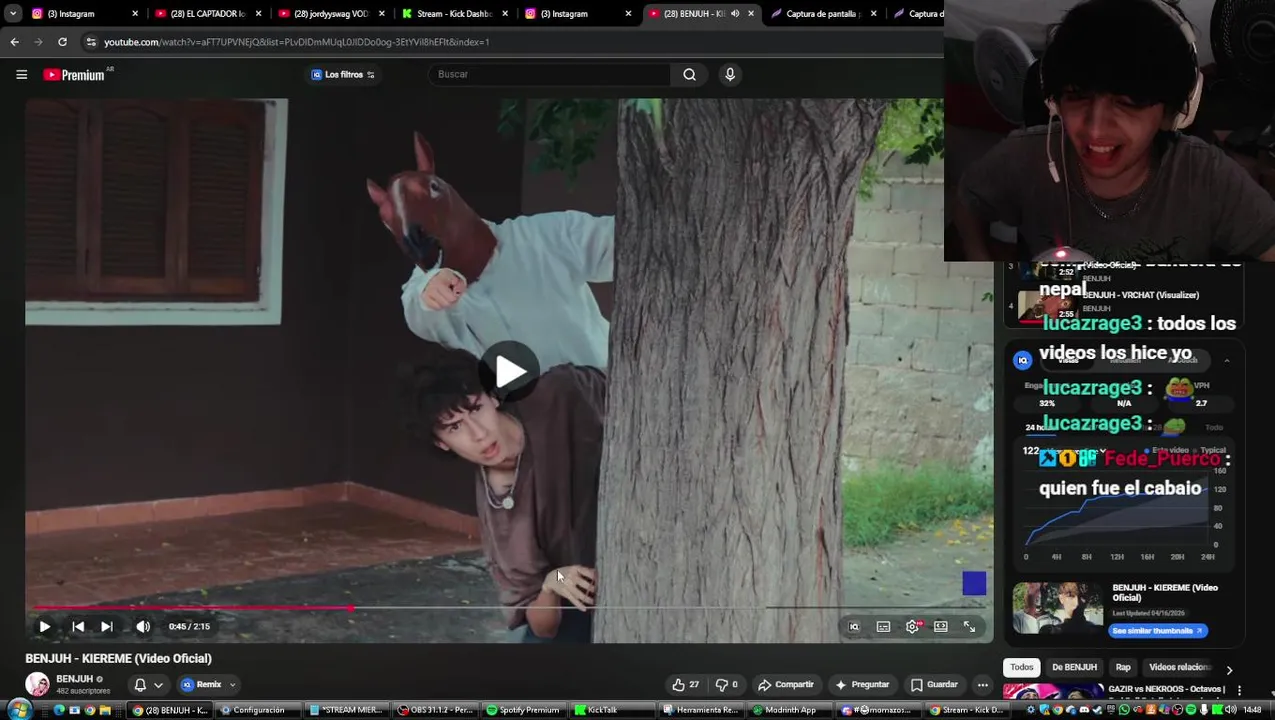The width and height of the screenshot is (1275, 720).
Task: Select the De BENJUH filter chip
Action: [1074, 667]
